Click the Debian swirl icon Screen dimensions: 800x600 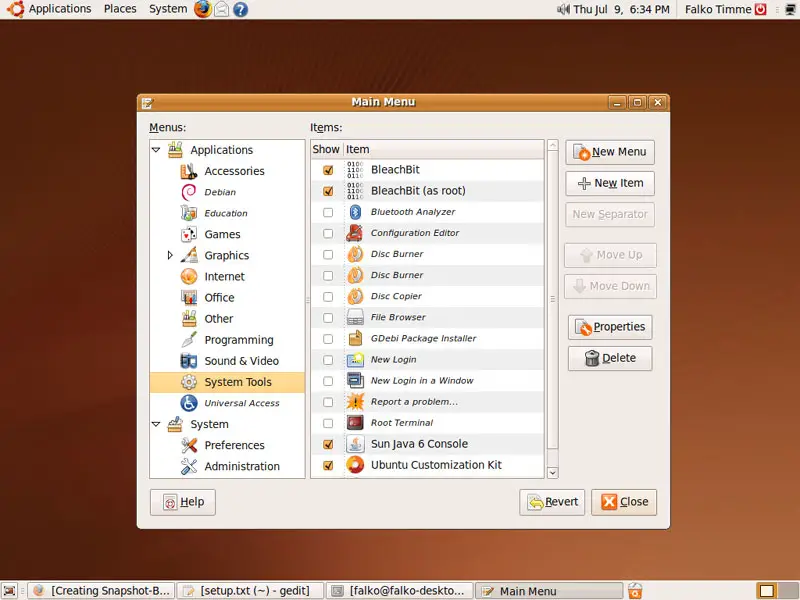coord(189,192)
